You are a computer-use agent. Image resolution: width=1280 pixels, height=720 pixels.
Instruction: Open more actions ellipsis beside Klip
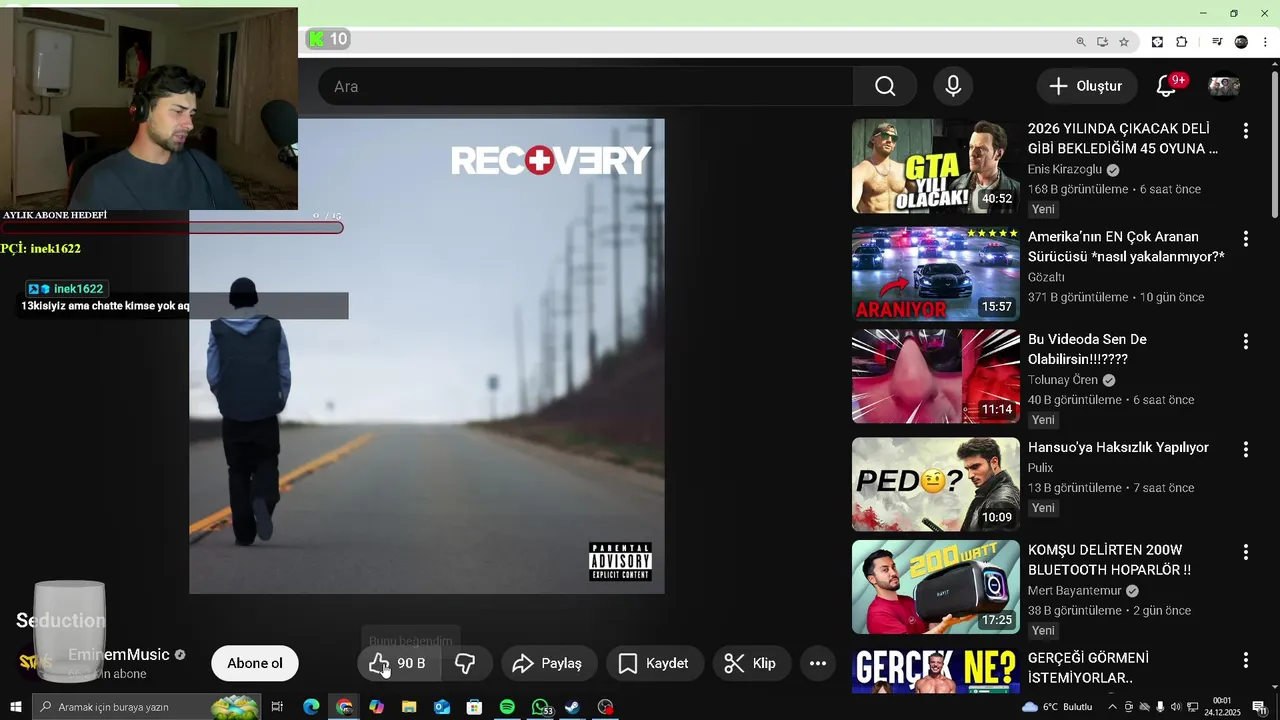pyautogui.click(x=817, y=663)
